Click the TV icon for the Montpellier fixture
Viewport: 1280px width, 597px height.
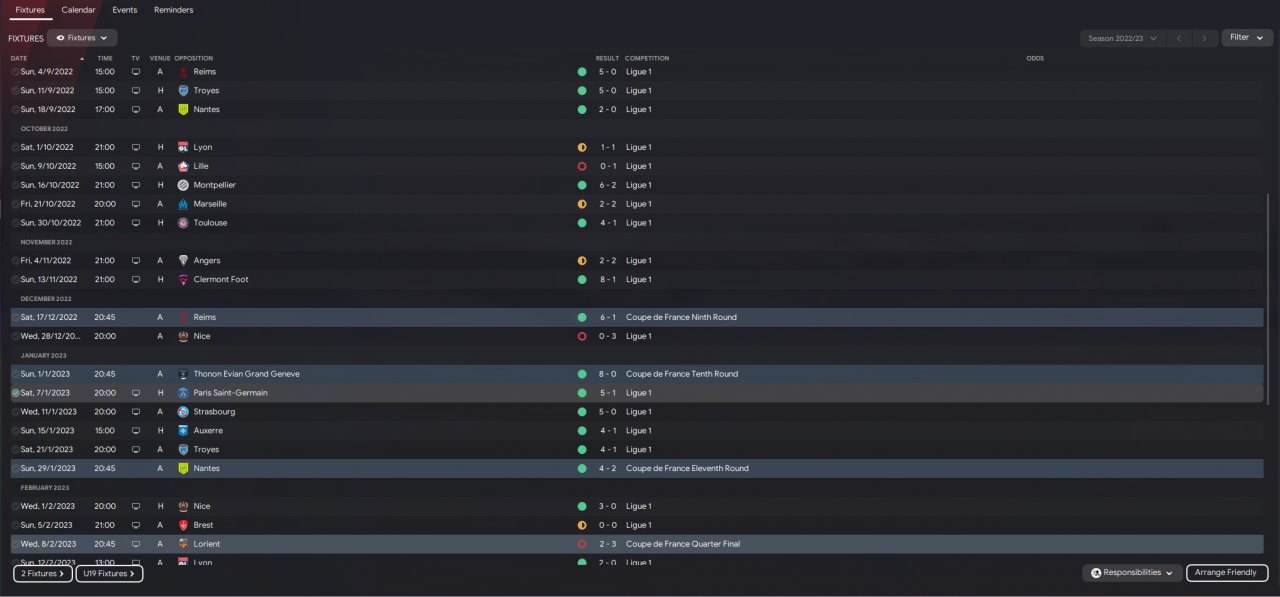(136, 185)
